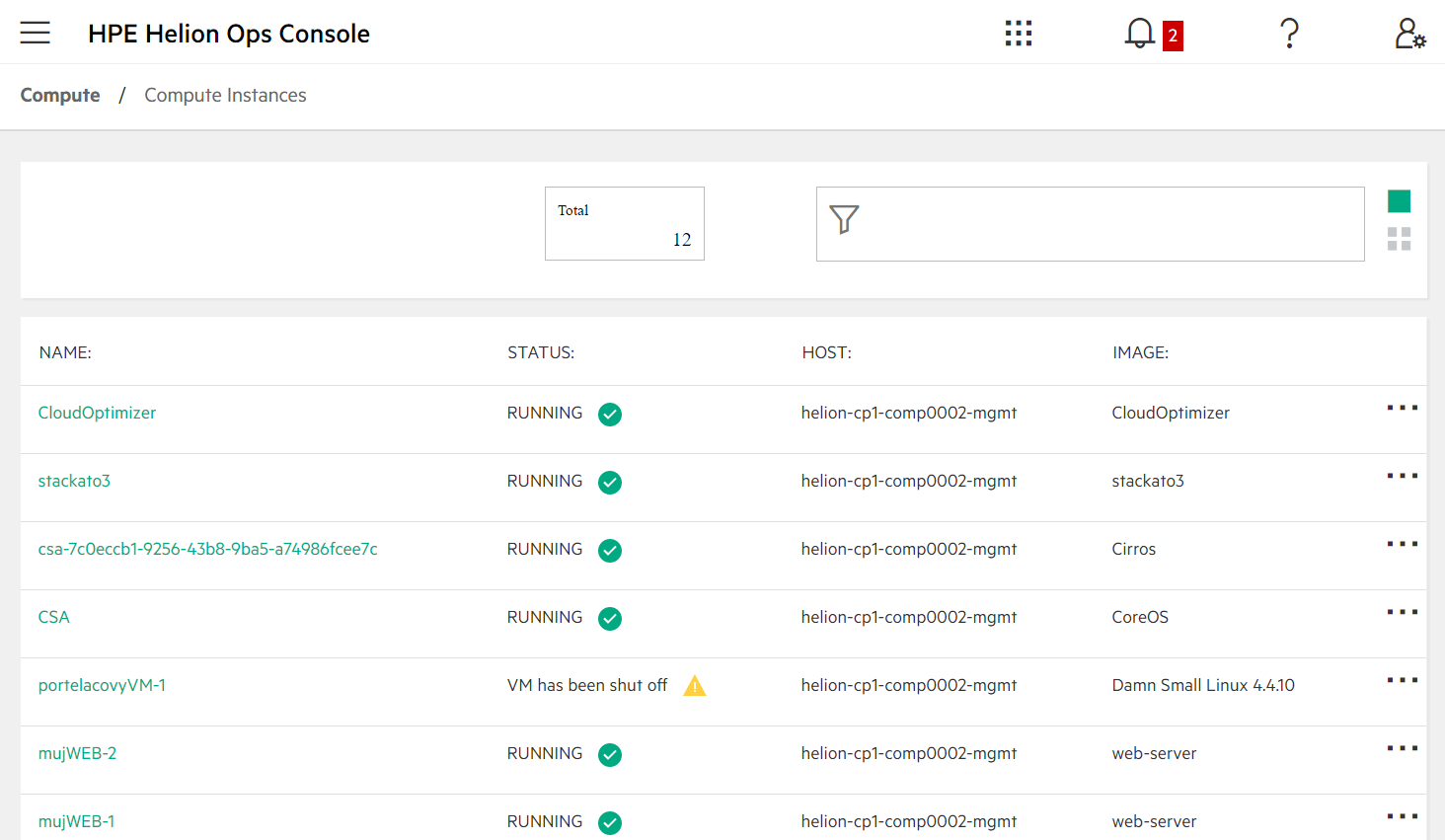Viewport: 1445px width, 840px height.
Task: Click CloudOptimizer running status check icon
Action: pyautogui.click(x=610, y=415)
